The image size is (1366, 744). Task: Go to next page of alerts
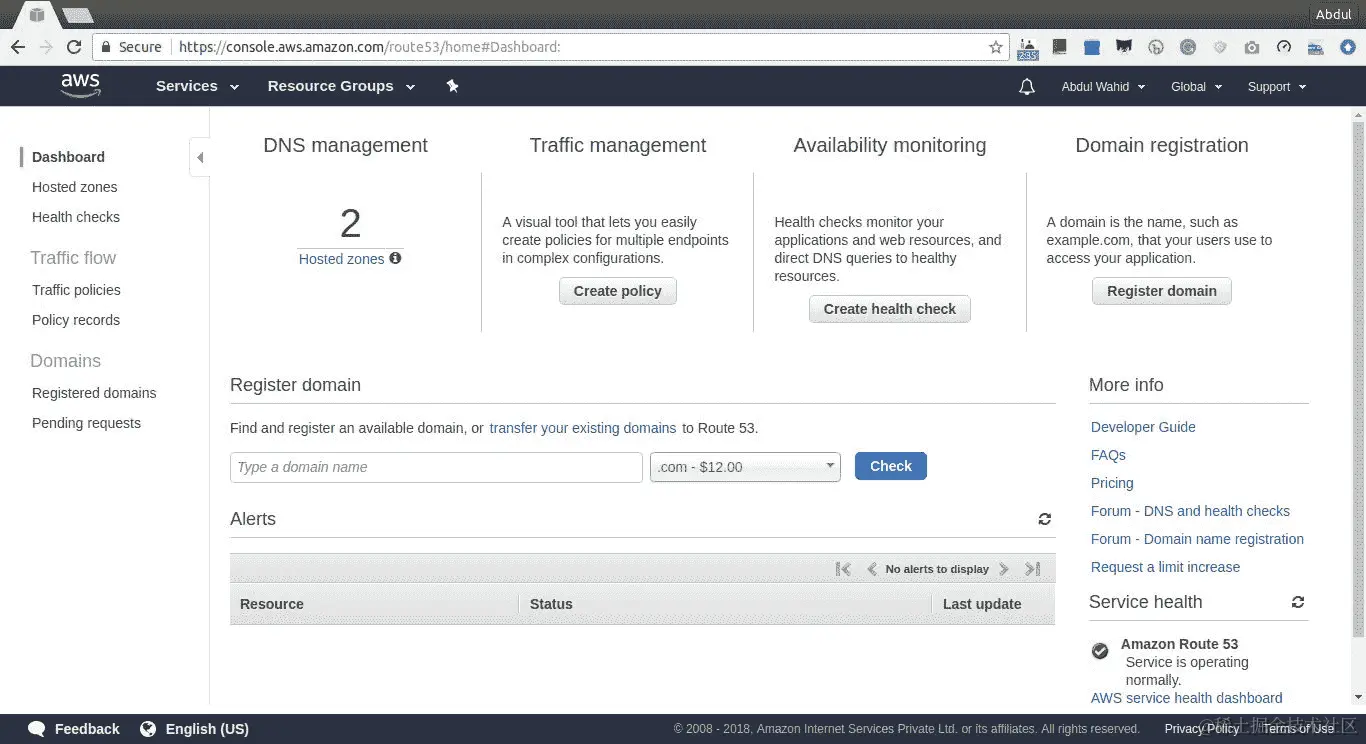1004,569
